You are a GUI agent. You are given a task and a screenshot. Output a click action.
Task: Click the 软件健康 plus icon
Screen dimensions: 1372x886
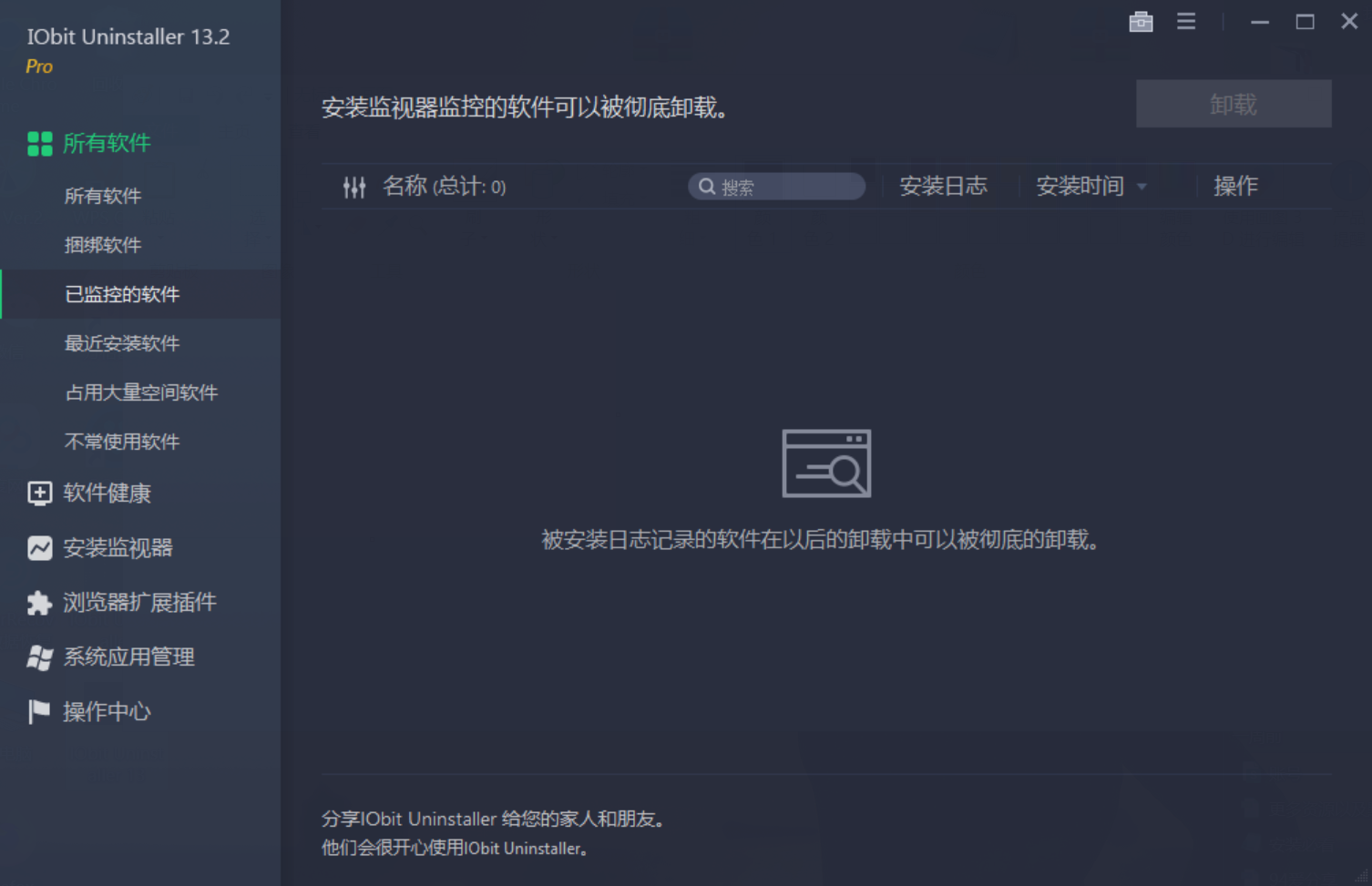pyautogui.click(x=40, y=493)
